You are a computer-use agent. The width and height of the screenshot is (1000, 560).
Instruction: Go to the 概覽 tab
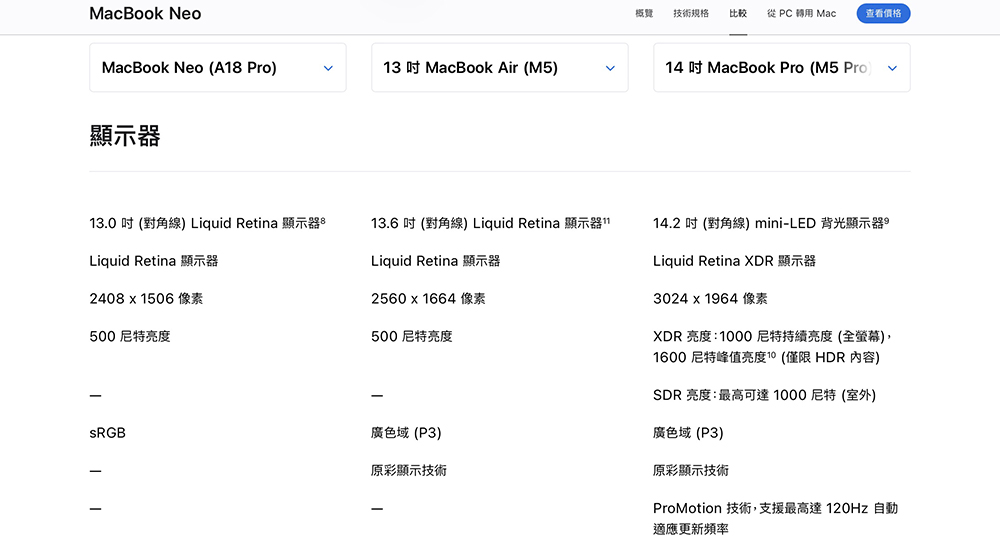[x=644, y=13]
